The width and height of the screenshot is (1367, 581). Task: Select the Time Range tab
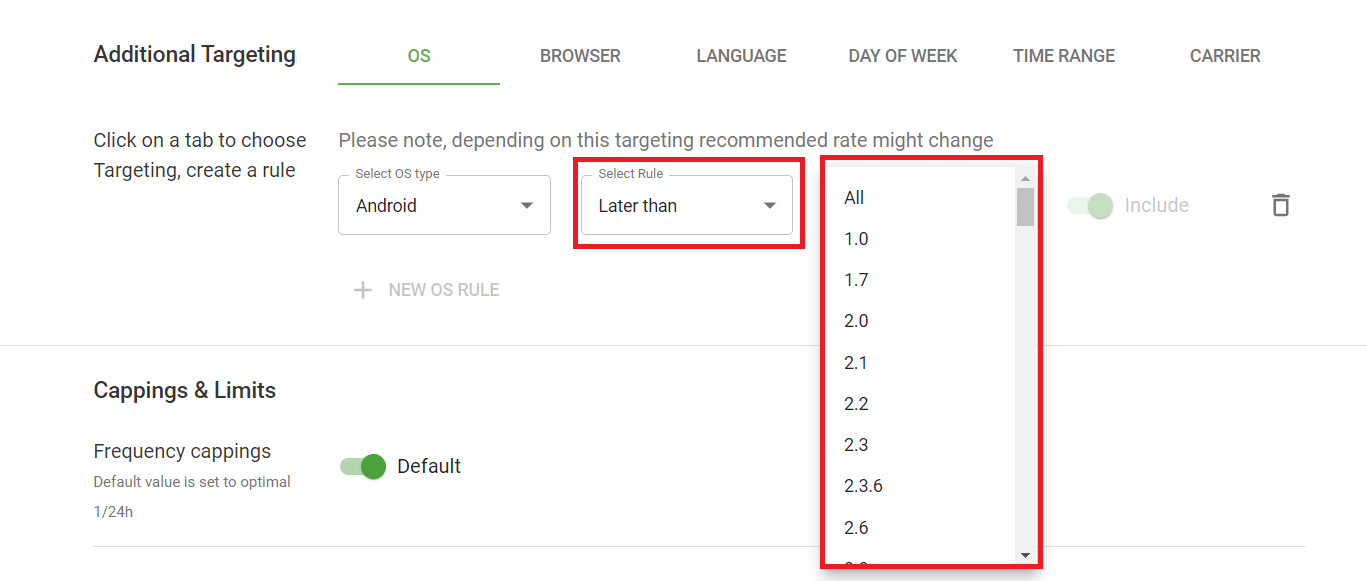tap(1064, 56)
